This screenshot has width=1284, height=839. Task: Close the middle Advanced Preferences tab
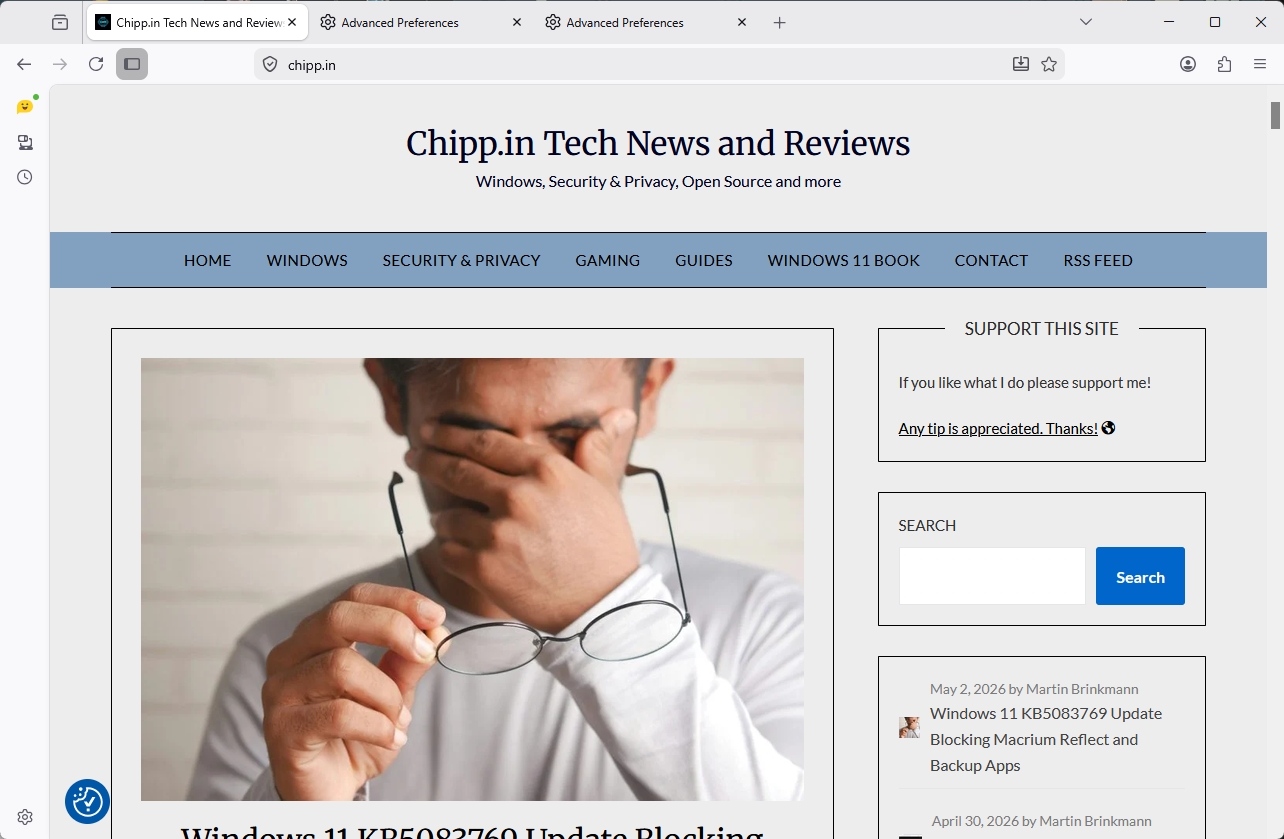(517, 22)
